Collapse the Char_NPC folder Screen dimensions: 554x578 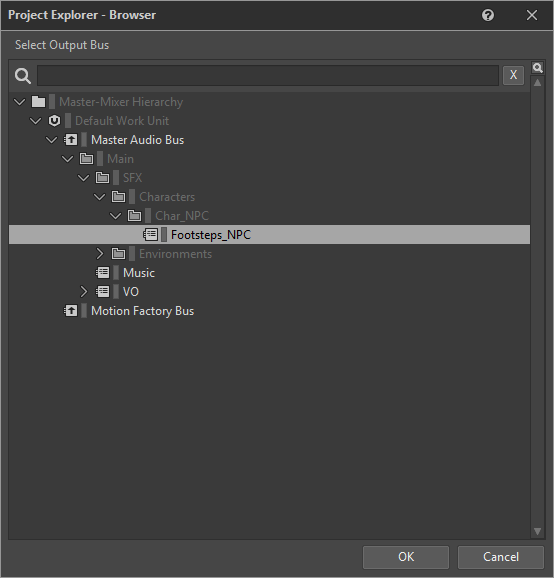(115, 216)
